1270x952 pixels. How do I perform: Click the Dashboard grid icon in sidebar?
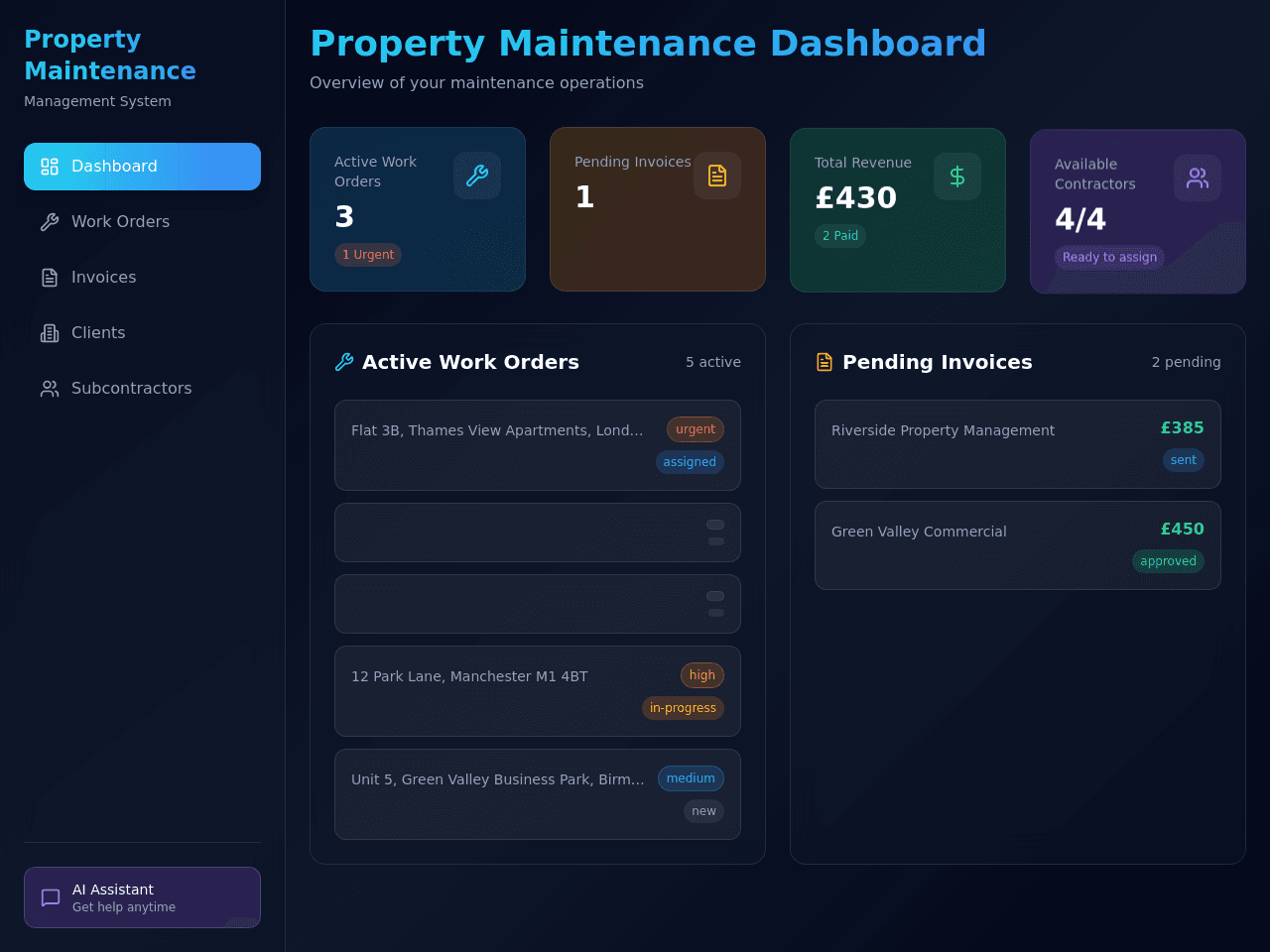click(50, 167)
